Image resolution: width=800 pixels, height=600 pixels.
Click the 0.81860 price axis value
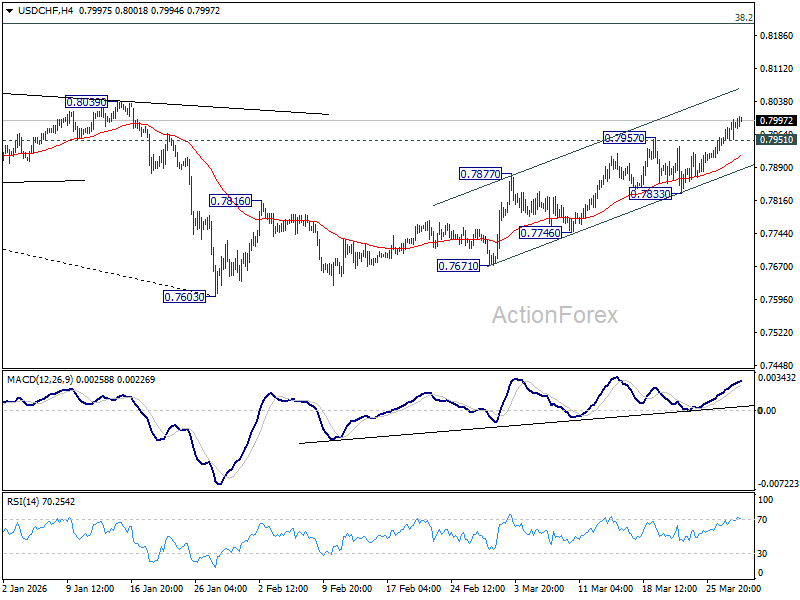(x=777, y=36)
